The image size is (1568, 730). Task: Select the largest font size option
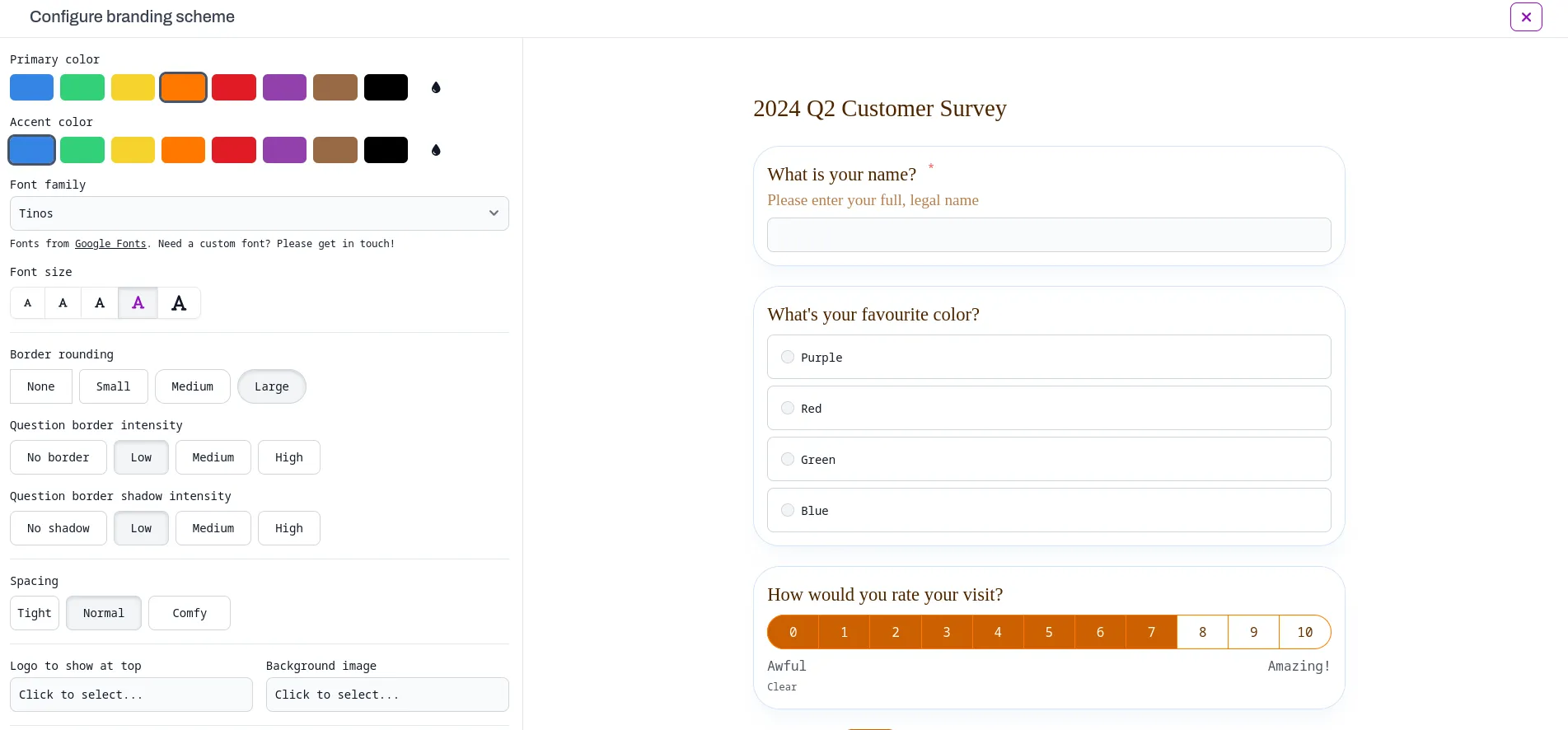[179, 303]
